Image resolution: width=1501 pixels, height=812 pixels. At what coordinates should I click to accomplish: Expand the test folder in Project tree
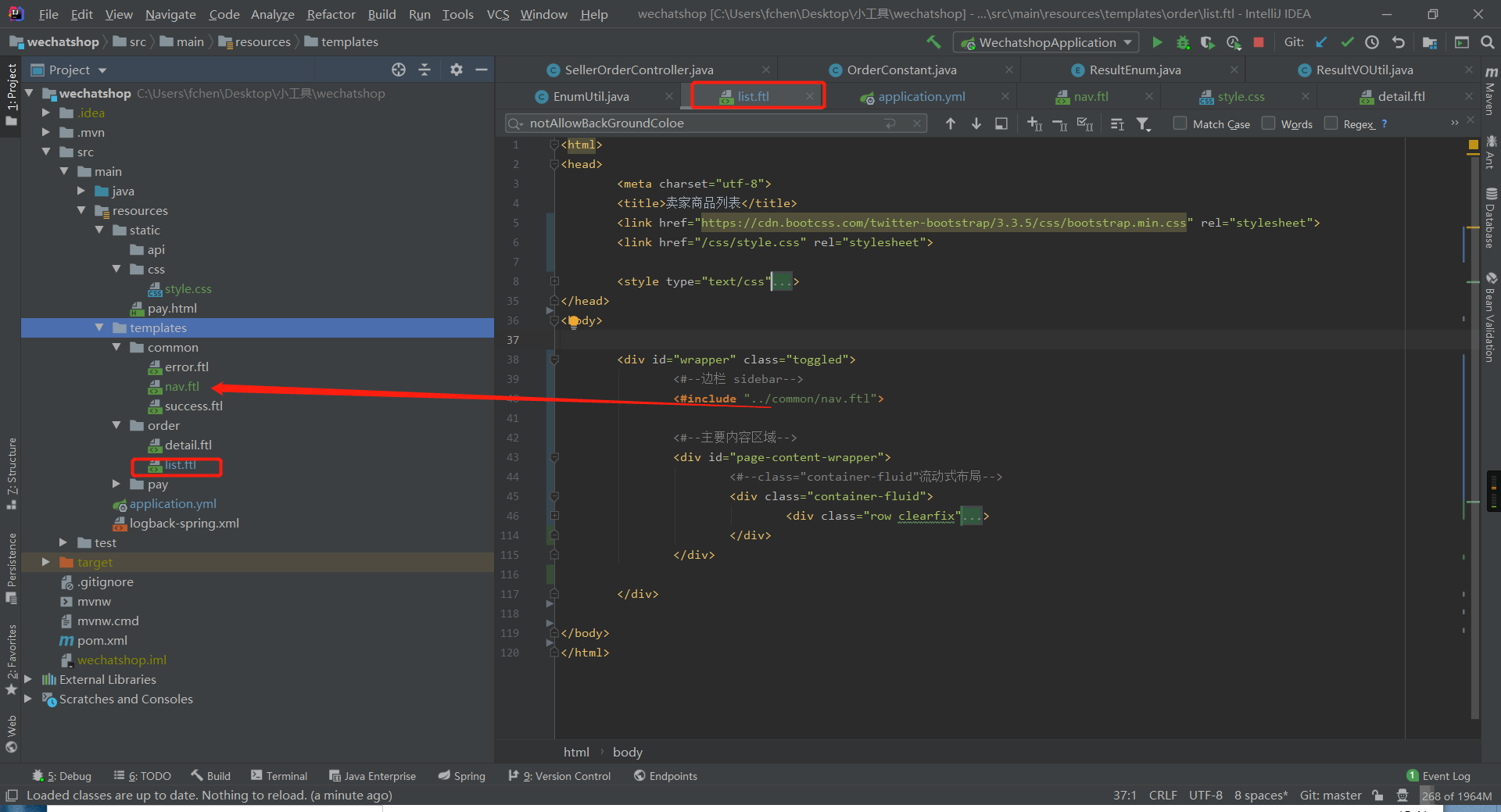click(x=63, y=542)
